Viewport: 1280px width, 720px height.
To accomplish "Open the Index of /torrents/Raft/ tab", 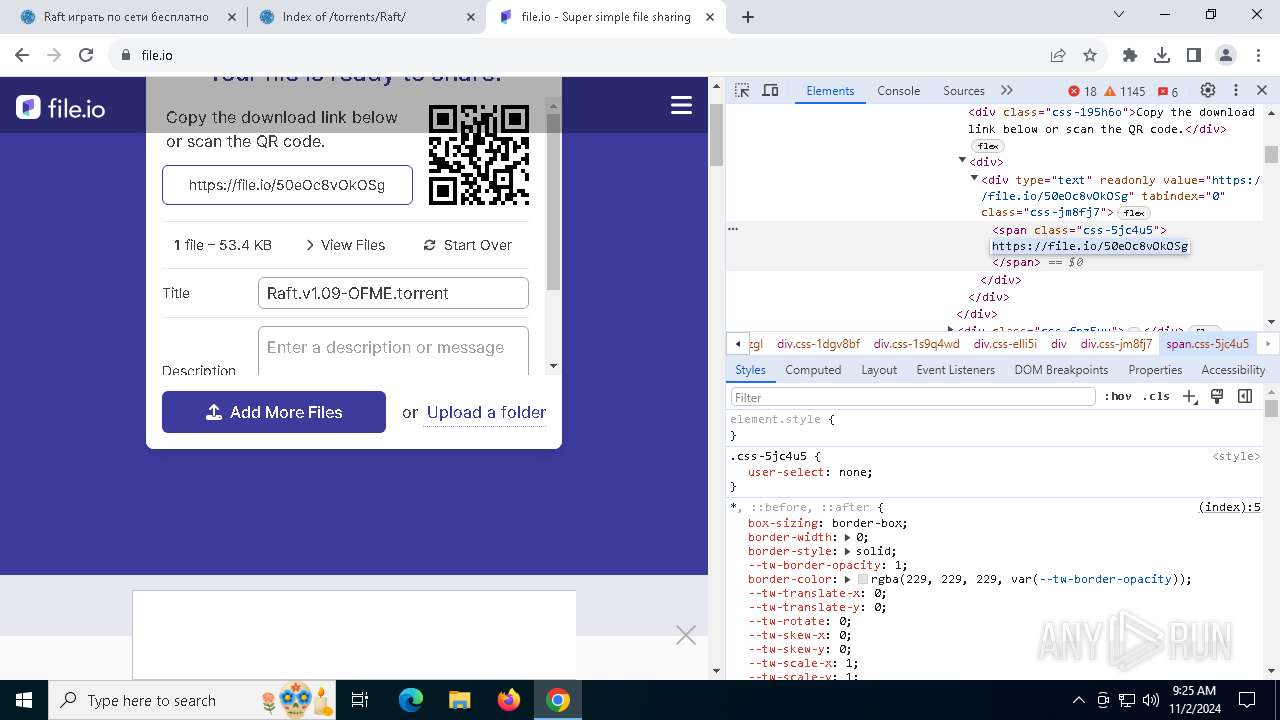I will [366, 17].
